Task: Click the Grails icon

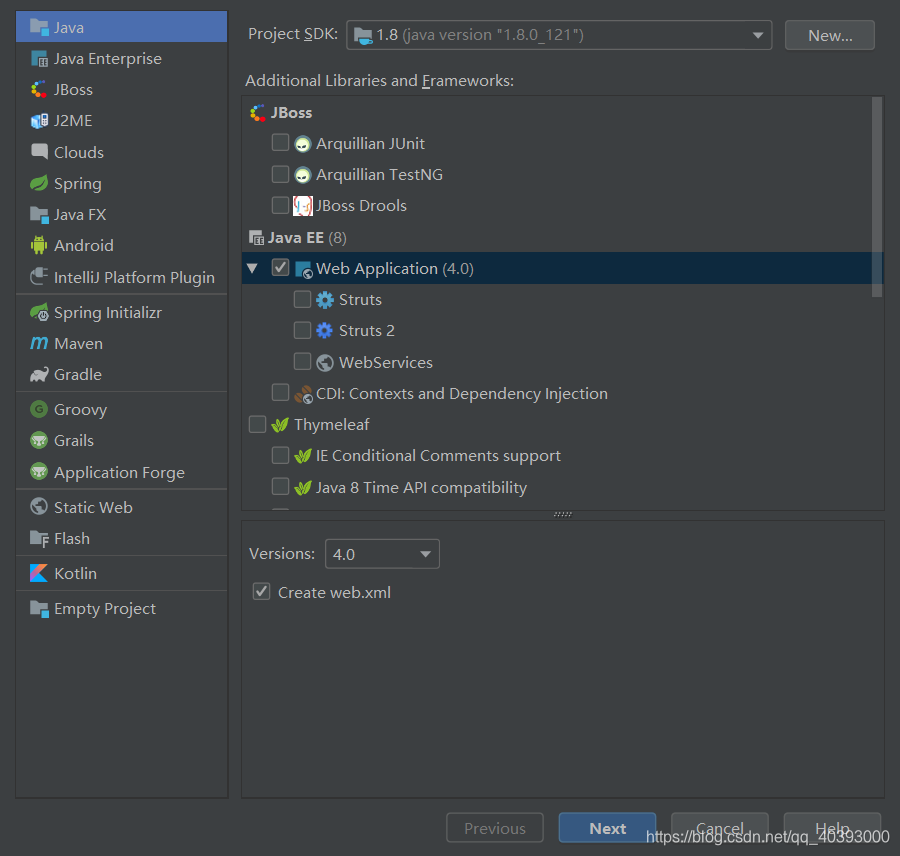Action: tap(39, 440)
